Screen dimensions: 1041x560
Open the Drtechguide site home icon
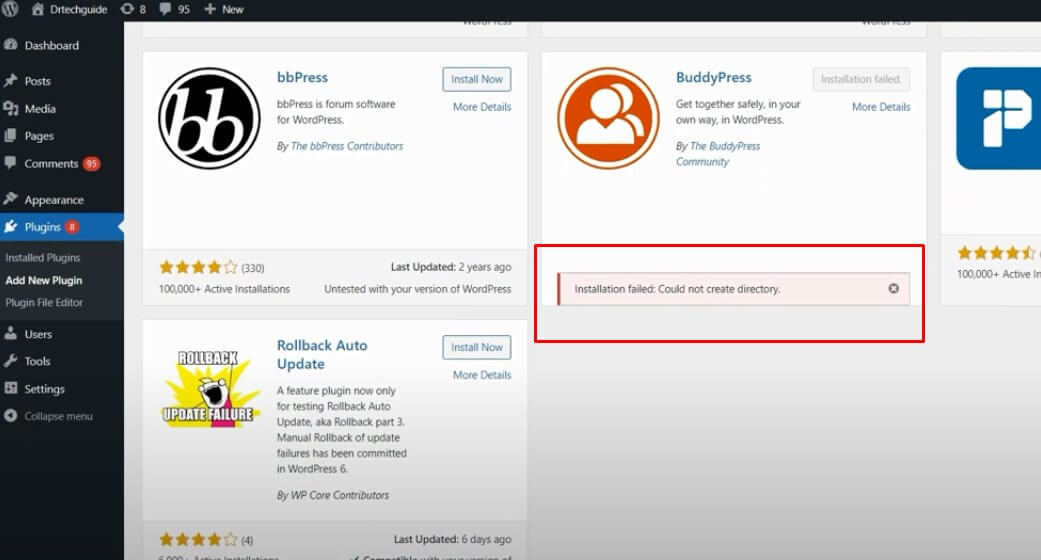[38, 9]
